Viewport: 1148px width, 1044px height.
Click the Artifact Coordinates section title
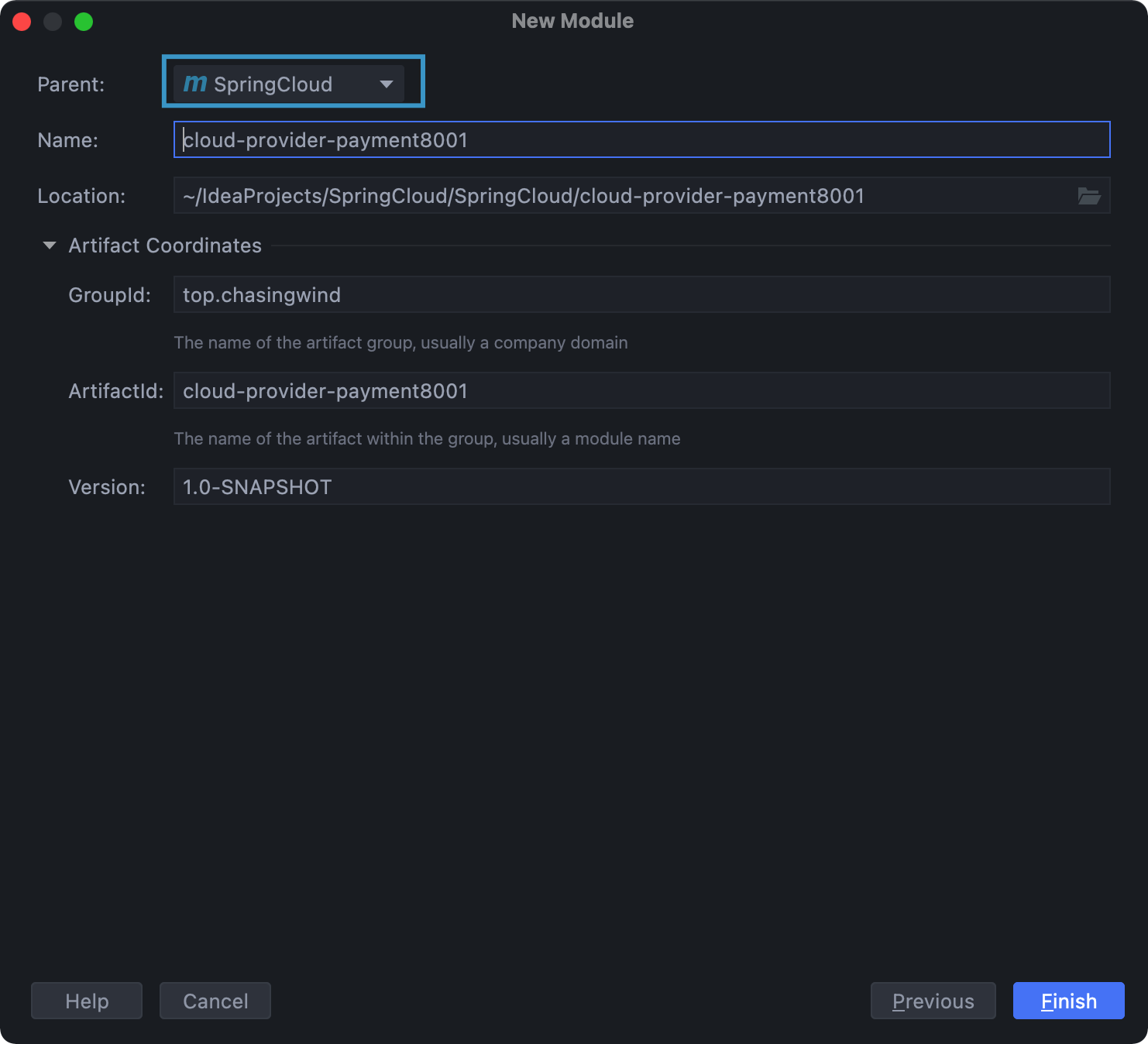point(165,246)
